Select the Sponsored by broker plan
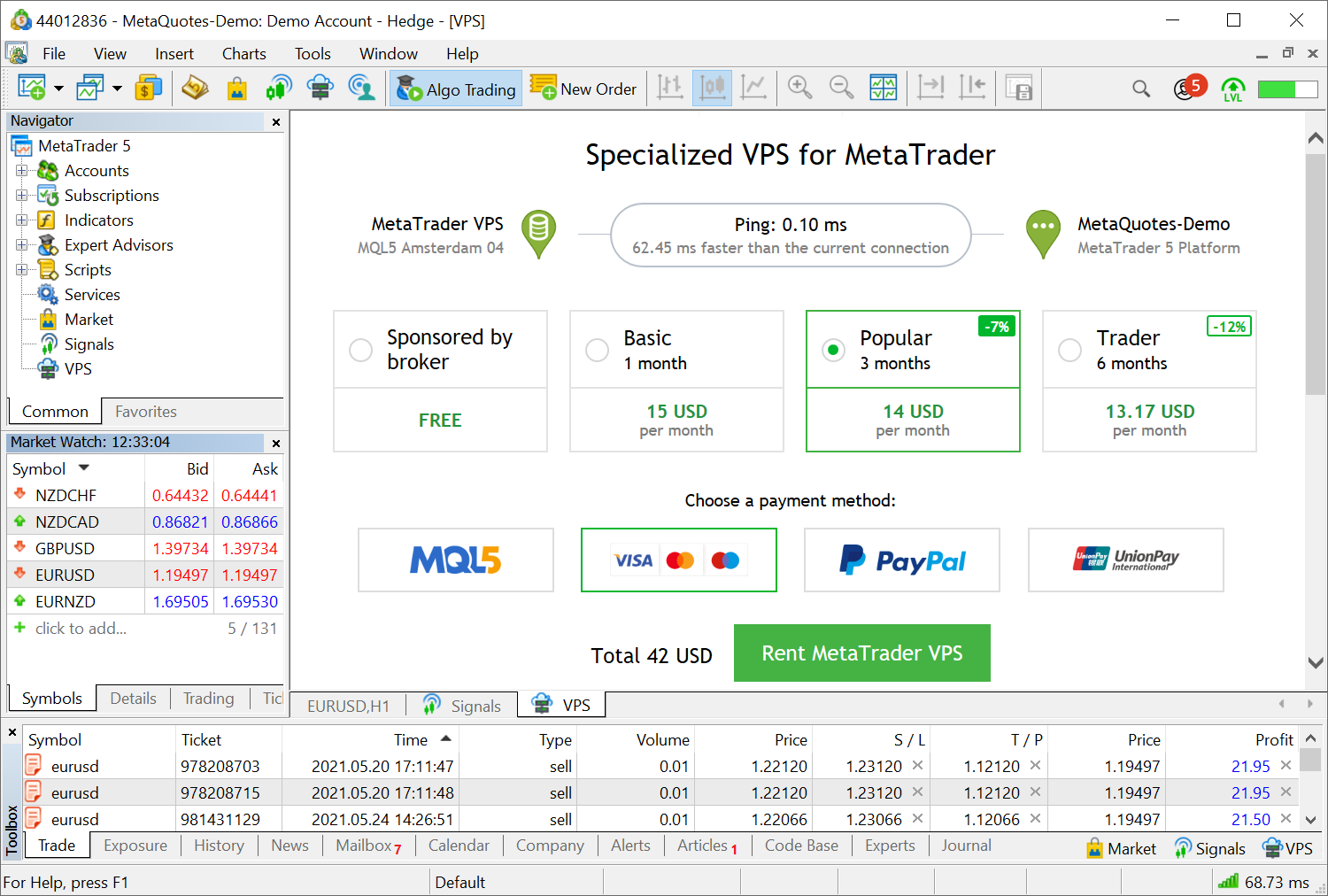This screenshot has width=1328, height=896. click(x=361, y=351)
